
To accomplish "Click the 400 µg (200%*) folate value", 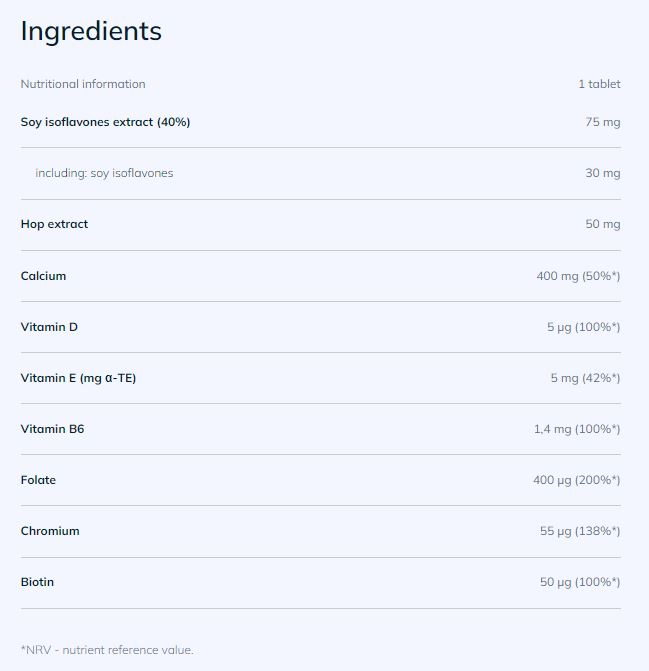I will click(x=576, y=480).
